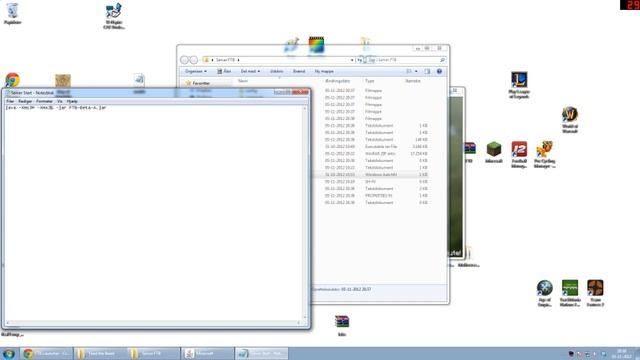Click the Åbn button in the Explorer toolbar

tap(224, 71)
